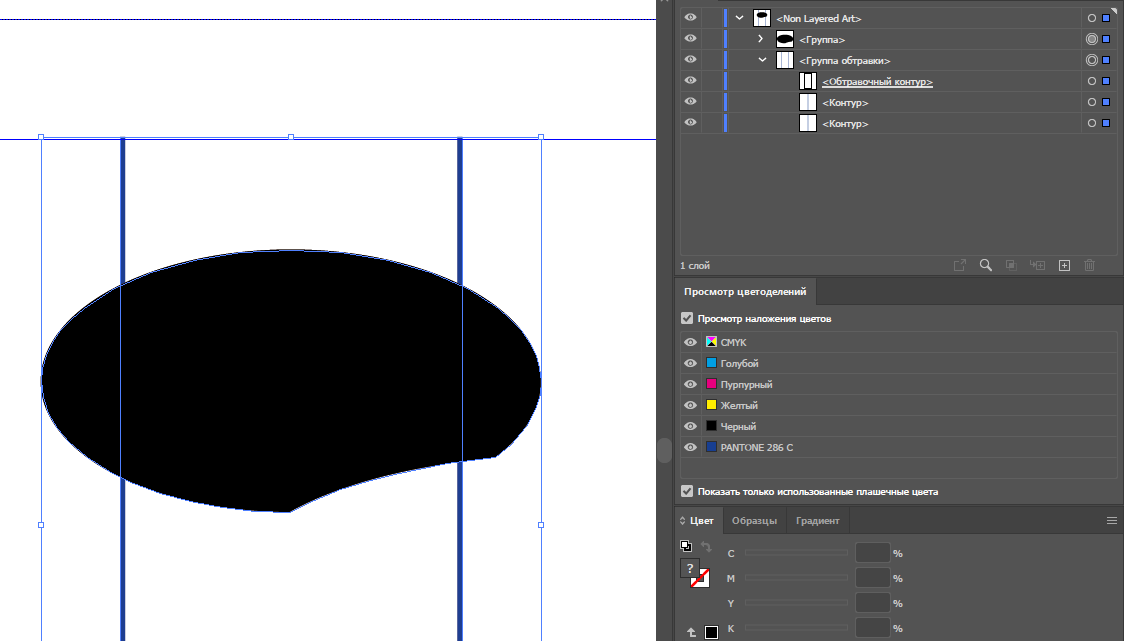Hide the PANTONE 286 C separation

tap(690, 447)
